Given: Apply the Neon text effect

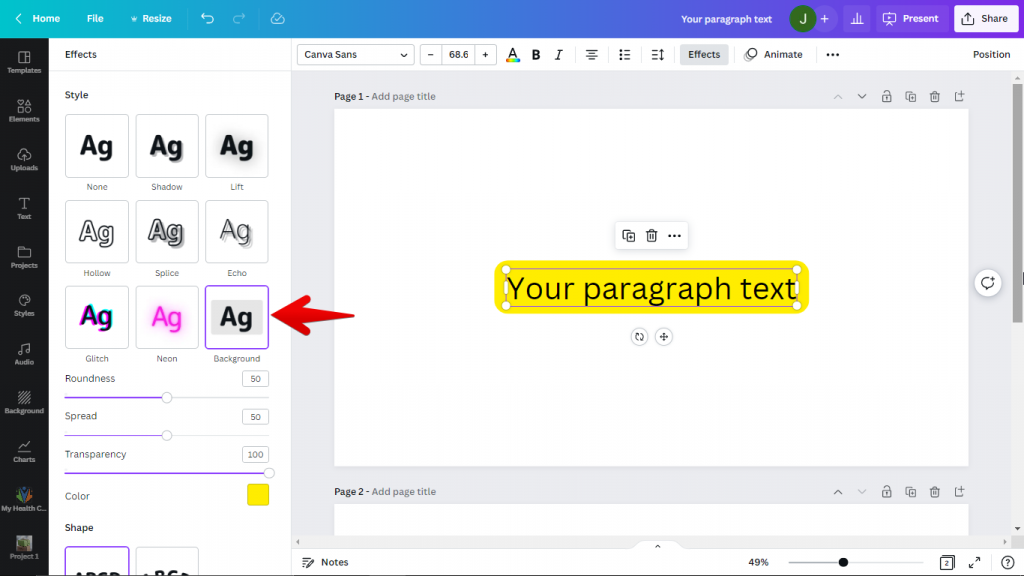Looking at the screenshot, I should 166,318.
